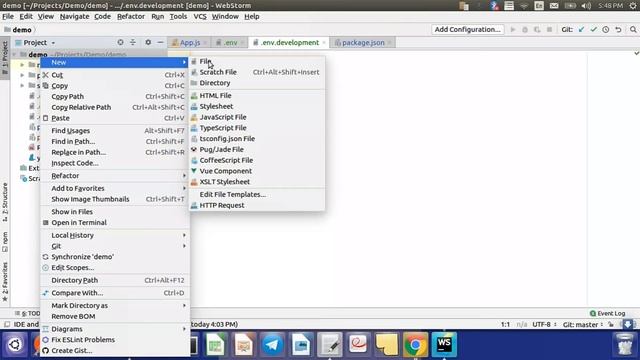The width and height of the screenshot is (640, 360).
Task: Open project panel settings gear
Action: [148, 42]
